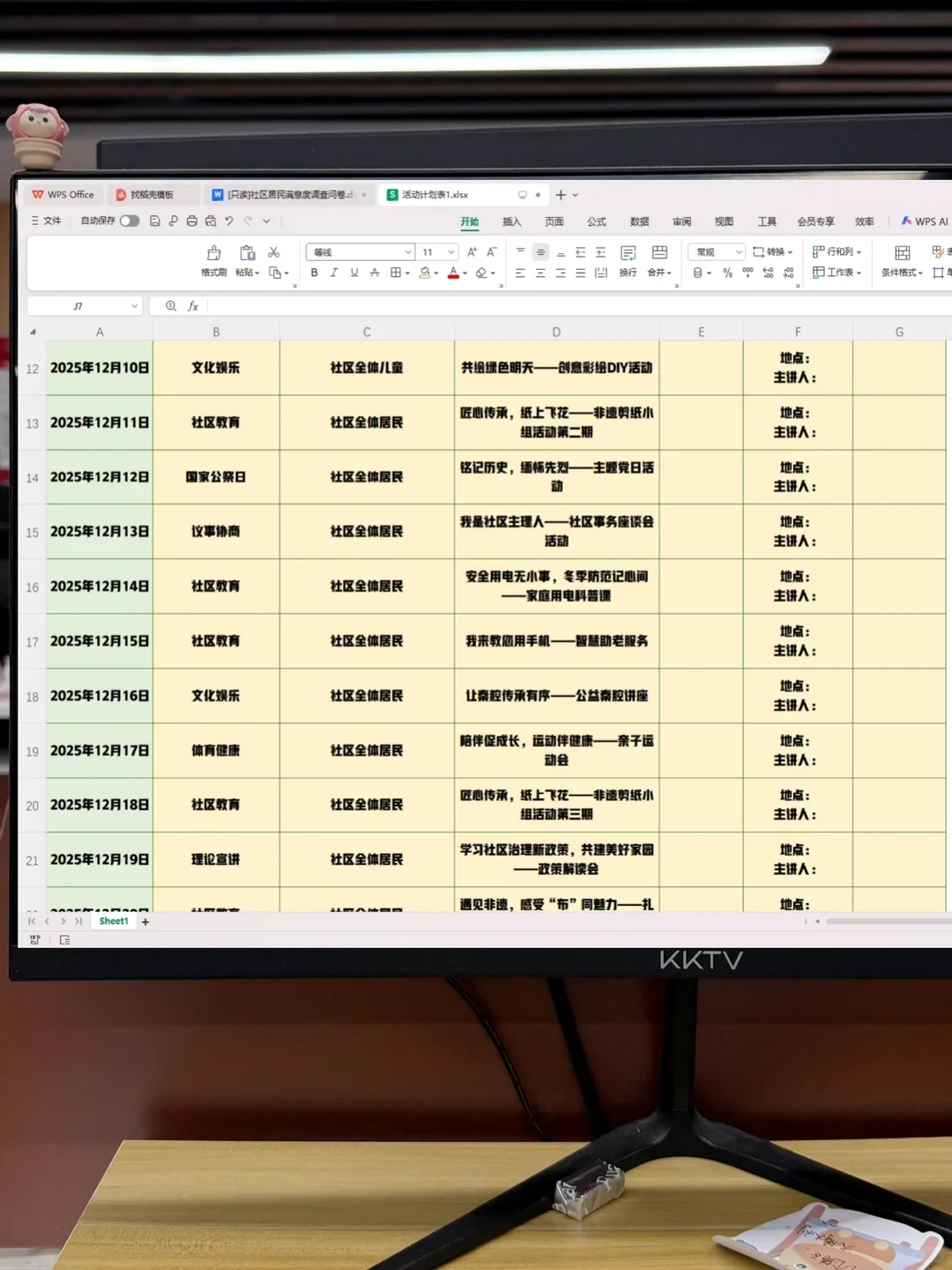The image size is (952, 1270).
Task: Switch to the Formulas (公式) ribbon tab
Action: pyautogui.click(x=597, y=221)
